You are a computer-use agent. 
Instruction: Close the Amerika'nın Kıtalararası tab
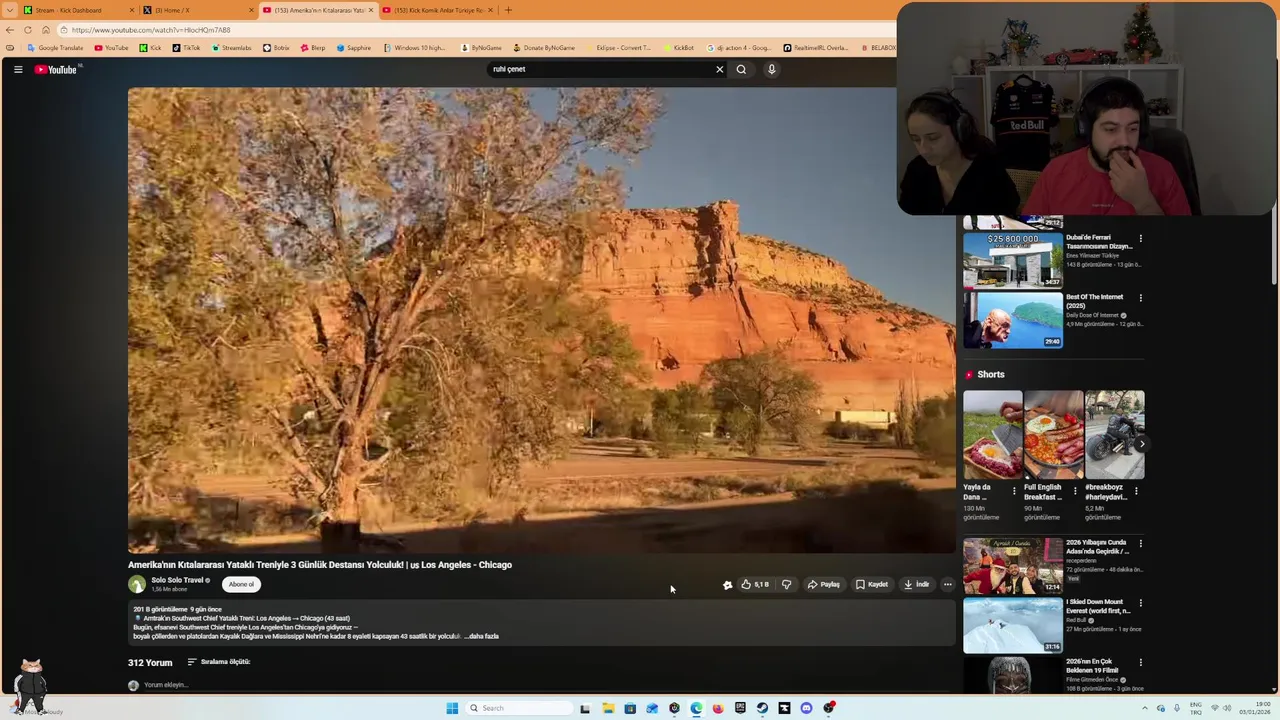[x=371, y=10]
